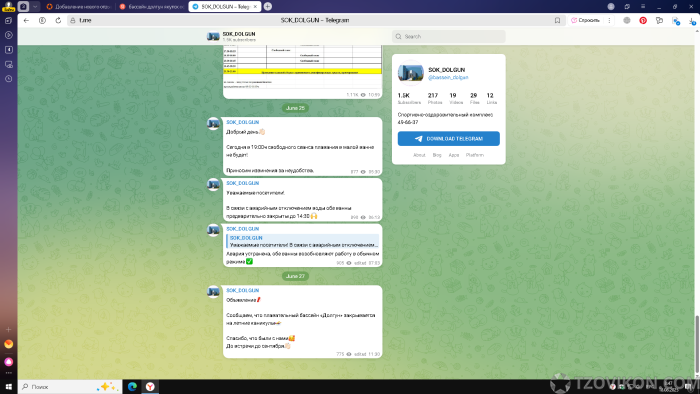The image size is (700, 394).
Task: Open the sidebar history clock icon
Action: tap(8, 79)
